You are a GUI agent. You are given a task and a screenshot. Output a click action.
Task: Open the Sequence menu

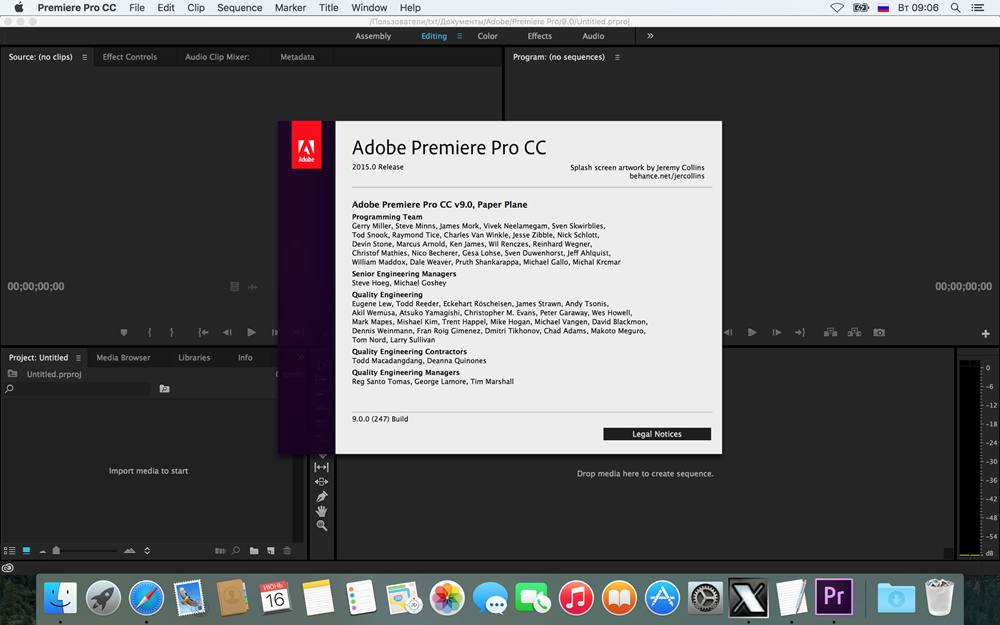point(240,8)
